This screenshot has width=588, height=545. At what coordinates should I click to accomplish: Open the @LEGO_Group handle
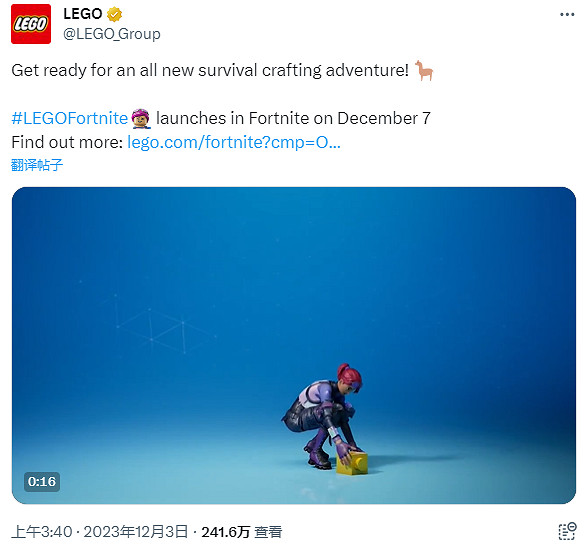click(x=112, y=34)
